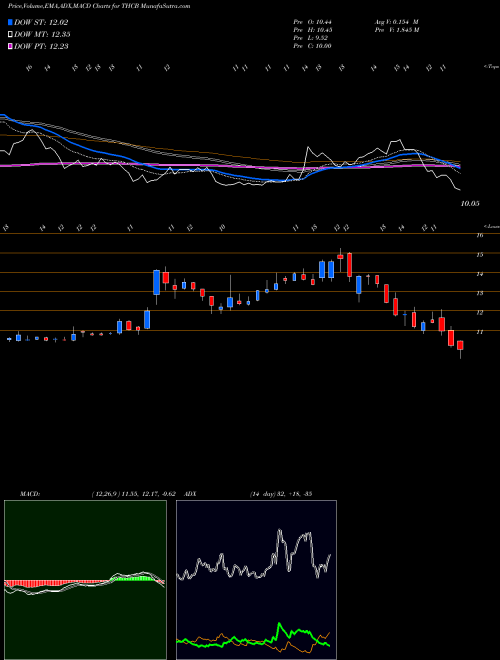Click the 14 price axis label
The height and width of the screenshot is (660, 500).
479,274
